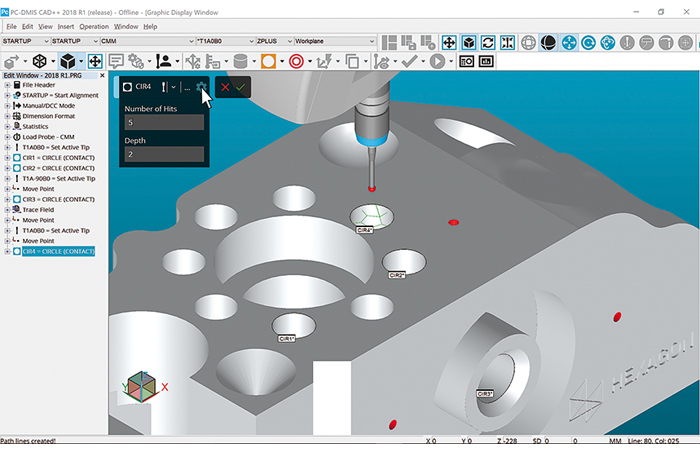
Task: Click the probe icon in CIR4 panel
Action: (x=164, y=87)
